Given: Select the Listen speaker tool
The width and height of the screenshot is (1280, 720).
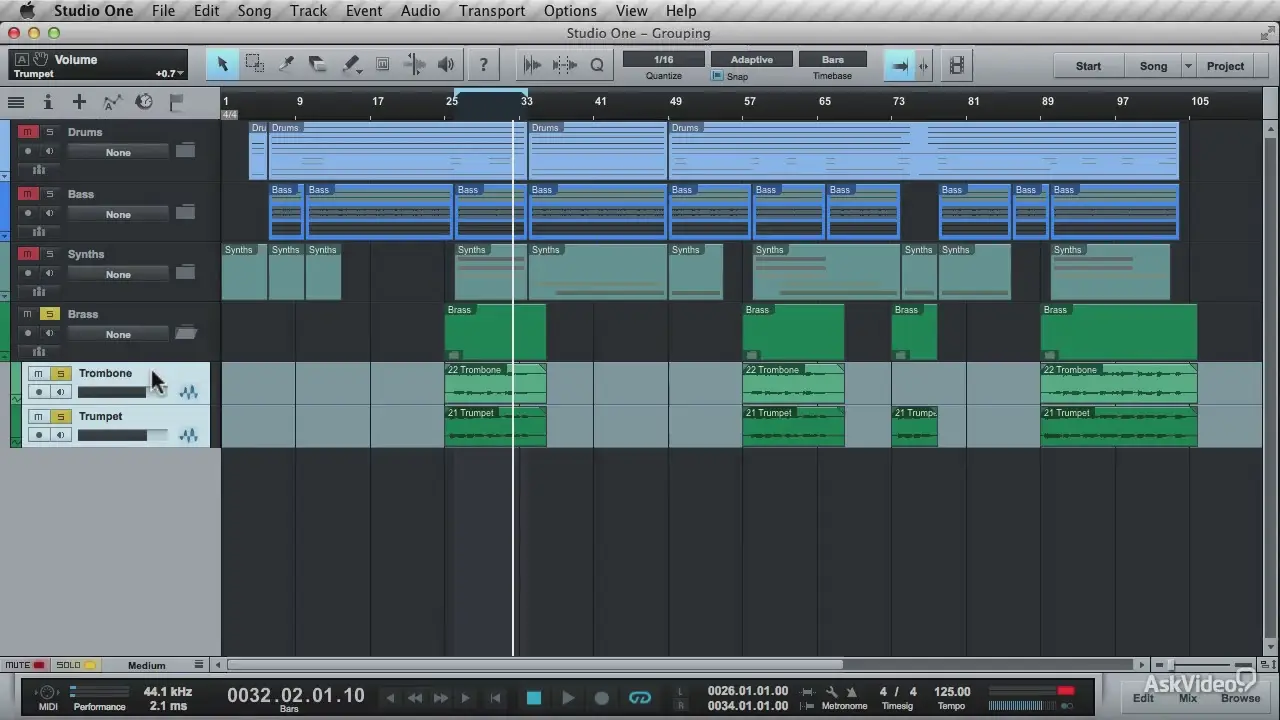Looking at the screenshot, I should coord(446,65).
